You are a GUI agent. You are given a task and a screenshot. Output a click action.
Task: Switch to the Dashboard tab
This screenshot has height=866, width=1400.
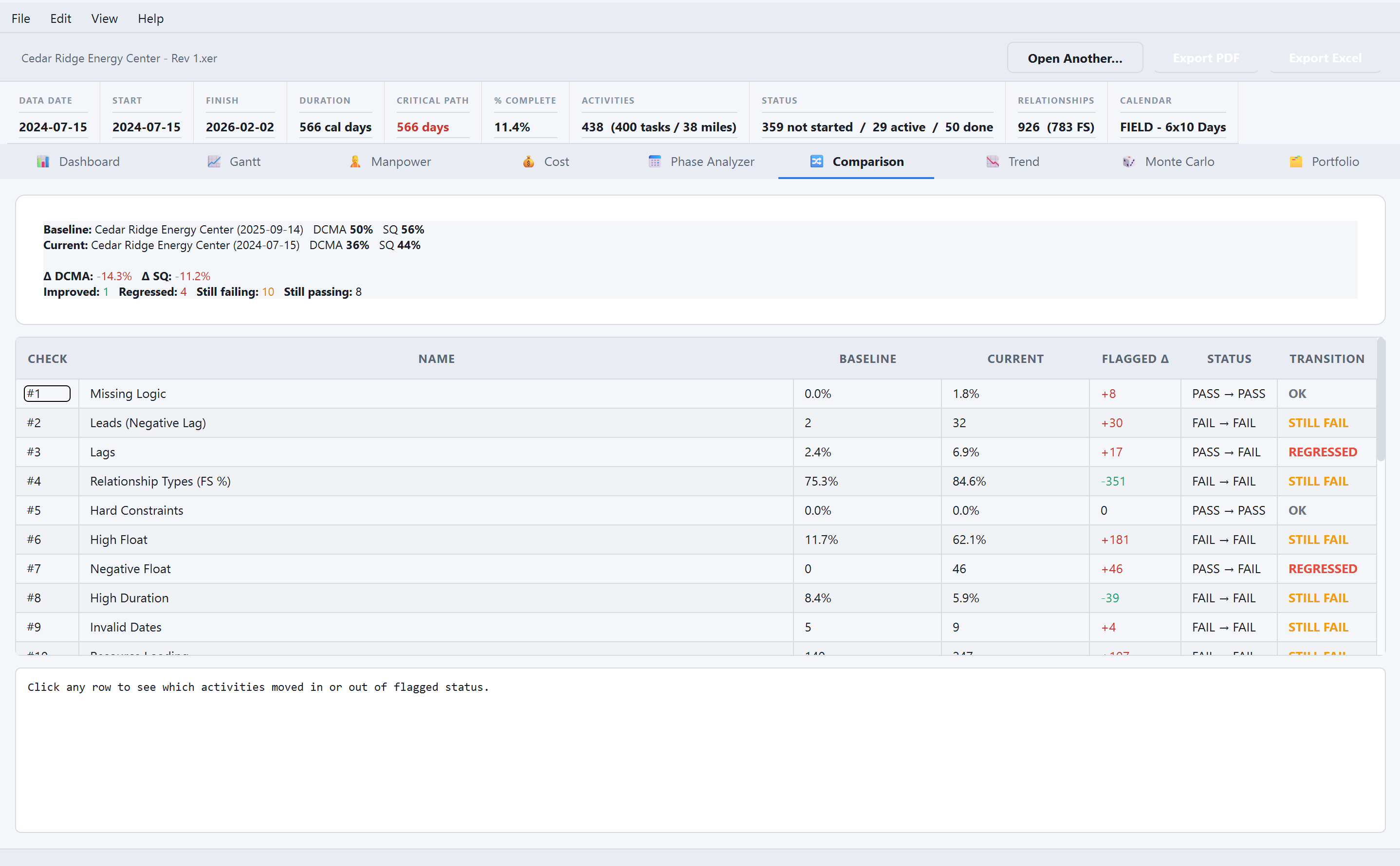click(78, 162)
